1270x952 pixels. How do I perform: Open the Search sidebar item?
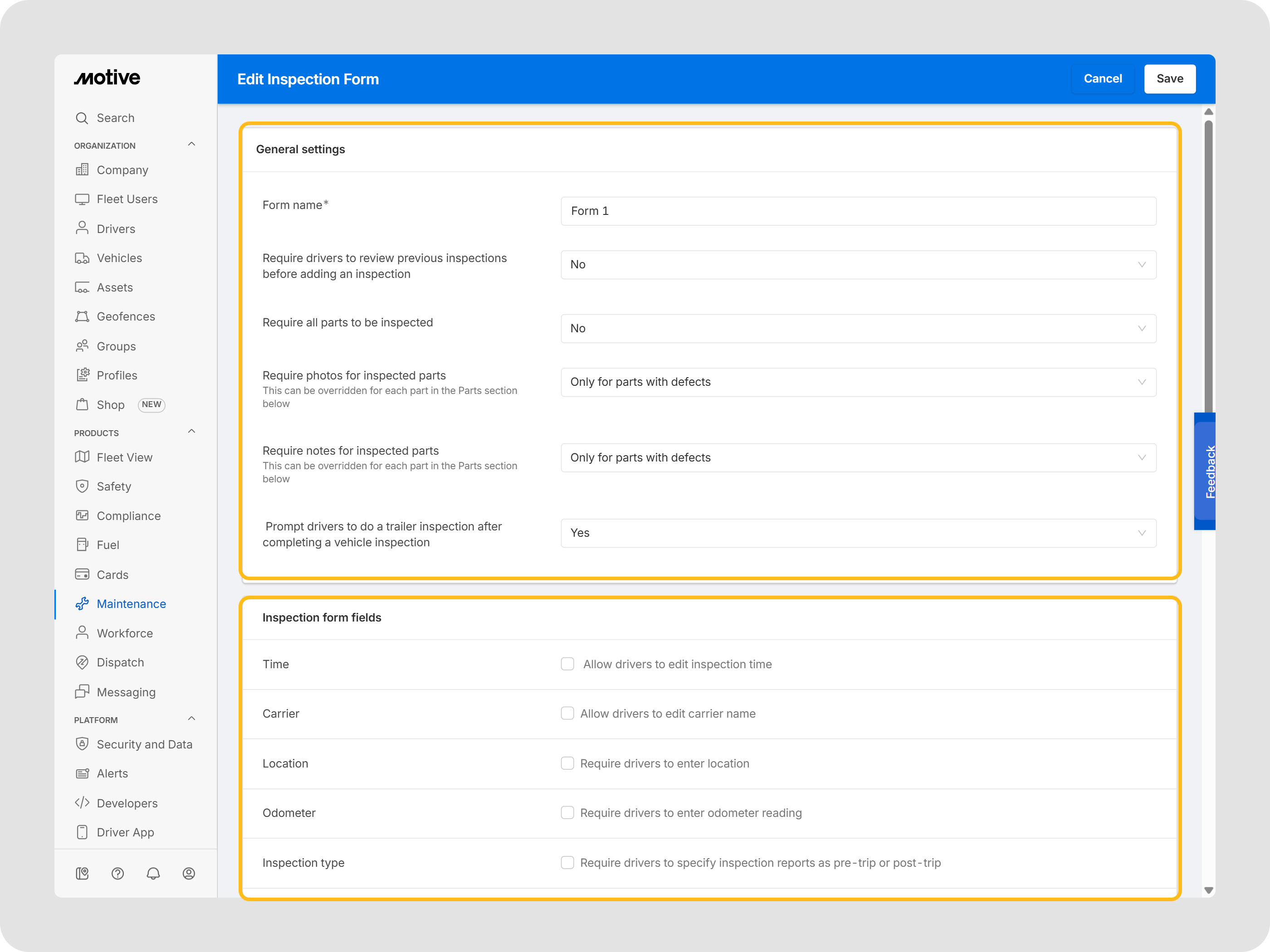(114, 117)
